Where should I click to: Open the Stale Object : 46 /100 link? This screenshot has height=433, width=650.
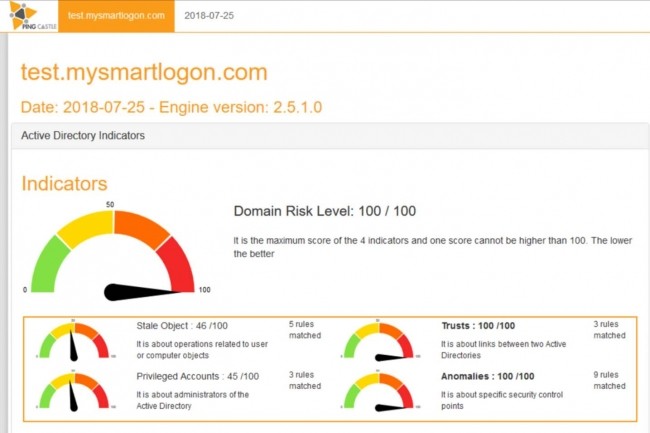(x=182, y=326)
